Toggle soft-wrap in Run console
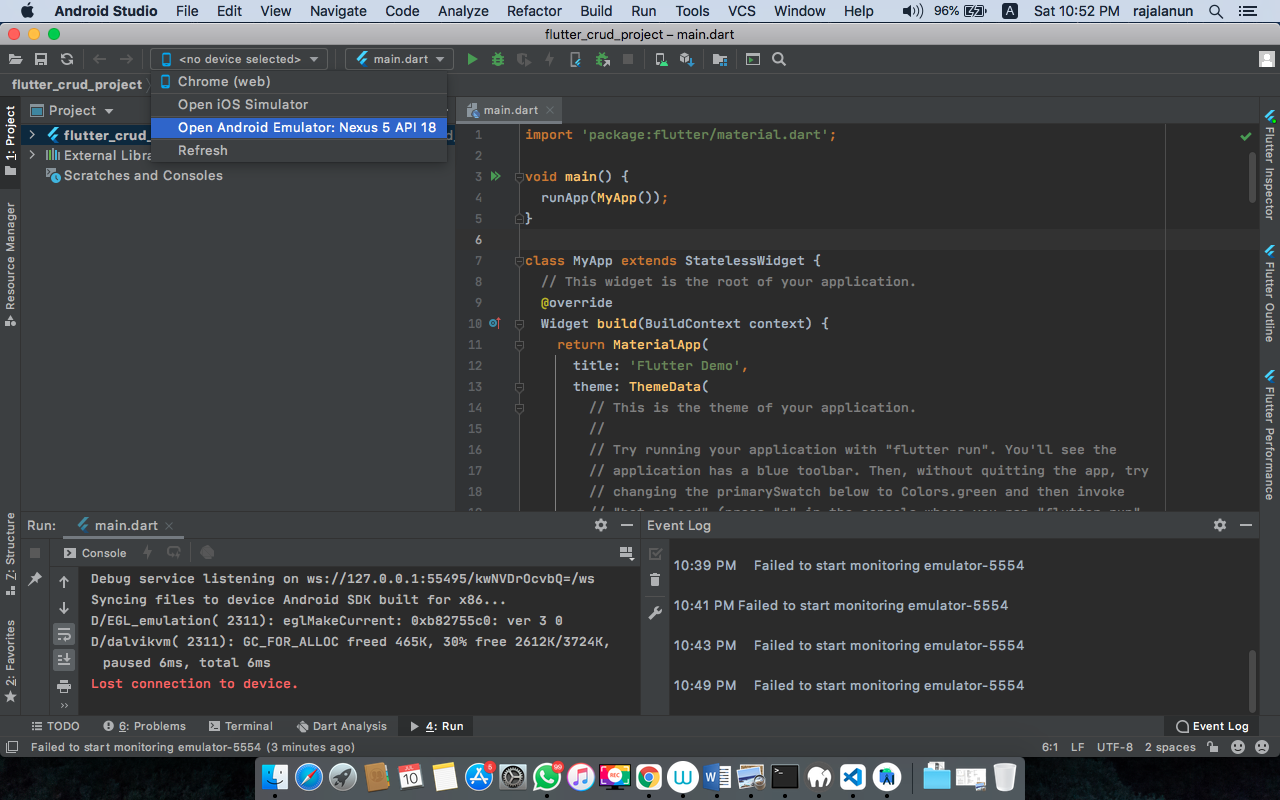1280x800 pixels. click(64, 633)
